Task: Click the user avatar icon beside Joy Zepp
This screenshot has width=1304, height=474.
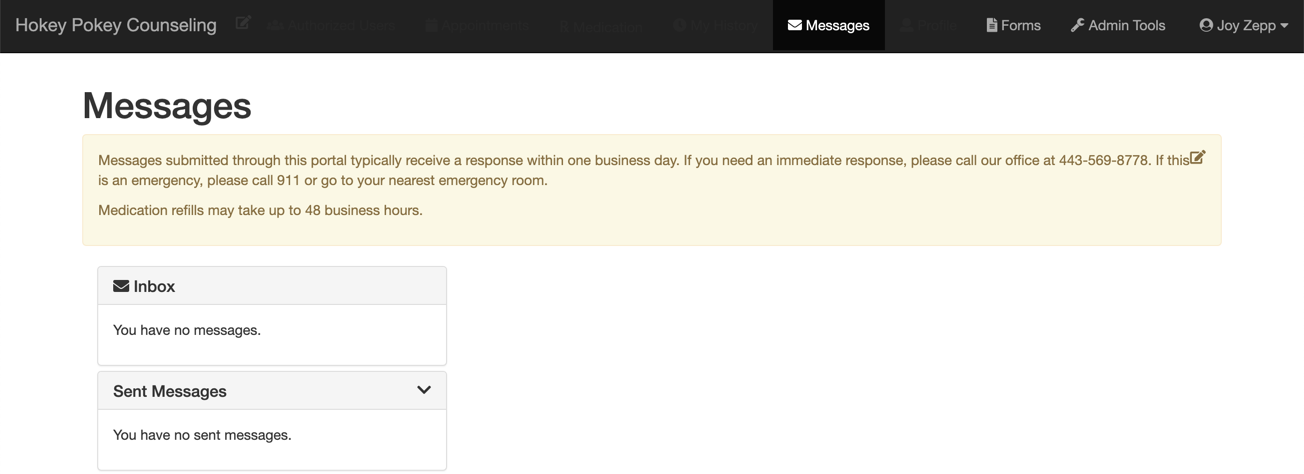Action: [x=1206, y=25]
